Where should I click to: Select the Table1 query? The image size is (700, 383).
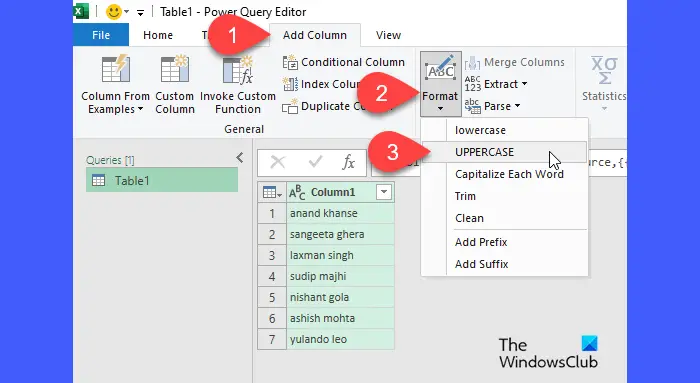pos(162,180)
